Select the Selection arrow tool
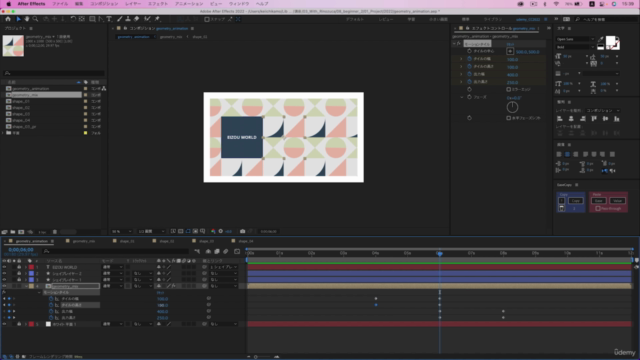640x360 pixels. 18,19
